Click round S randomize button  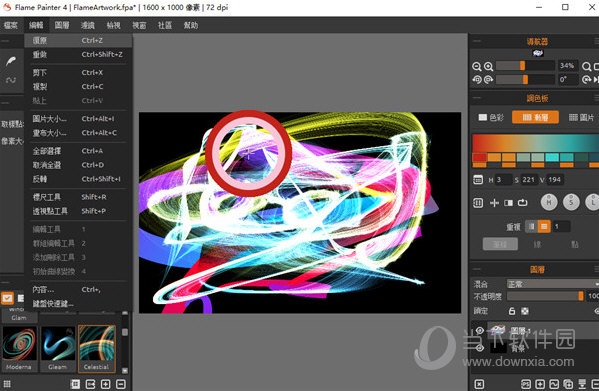pos(571,202)
